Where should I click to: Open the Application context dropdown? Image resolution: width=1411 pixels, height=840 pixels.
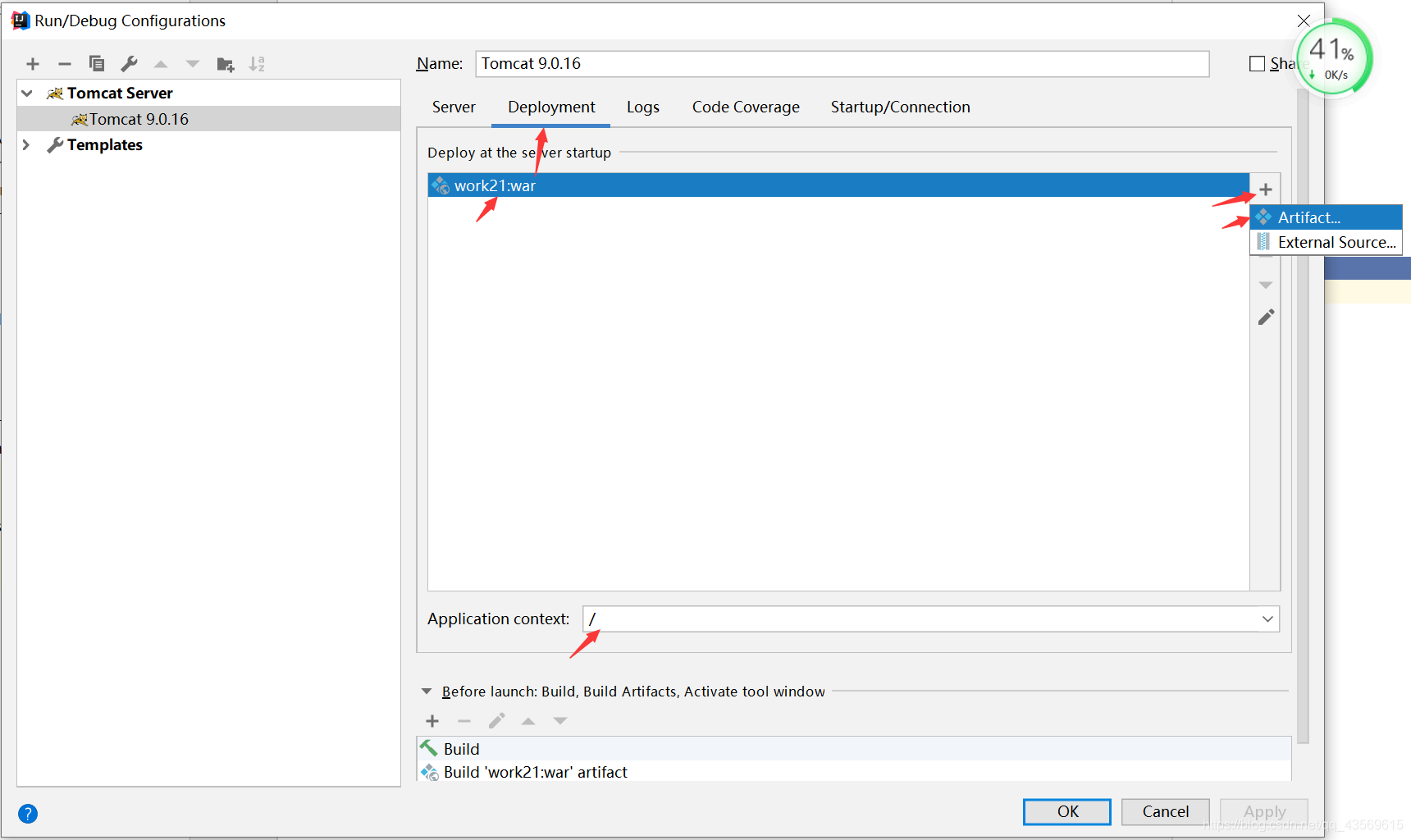(x=1267, y=619)
